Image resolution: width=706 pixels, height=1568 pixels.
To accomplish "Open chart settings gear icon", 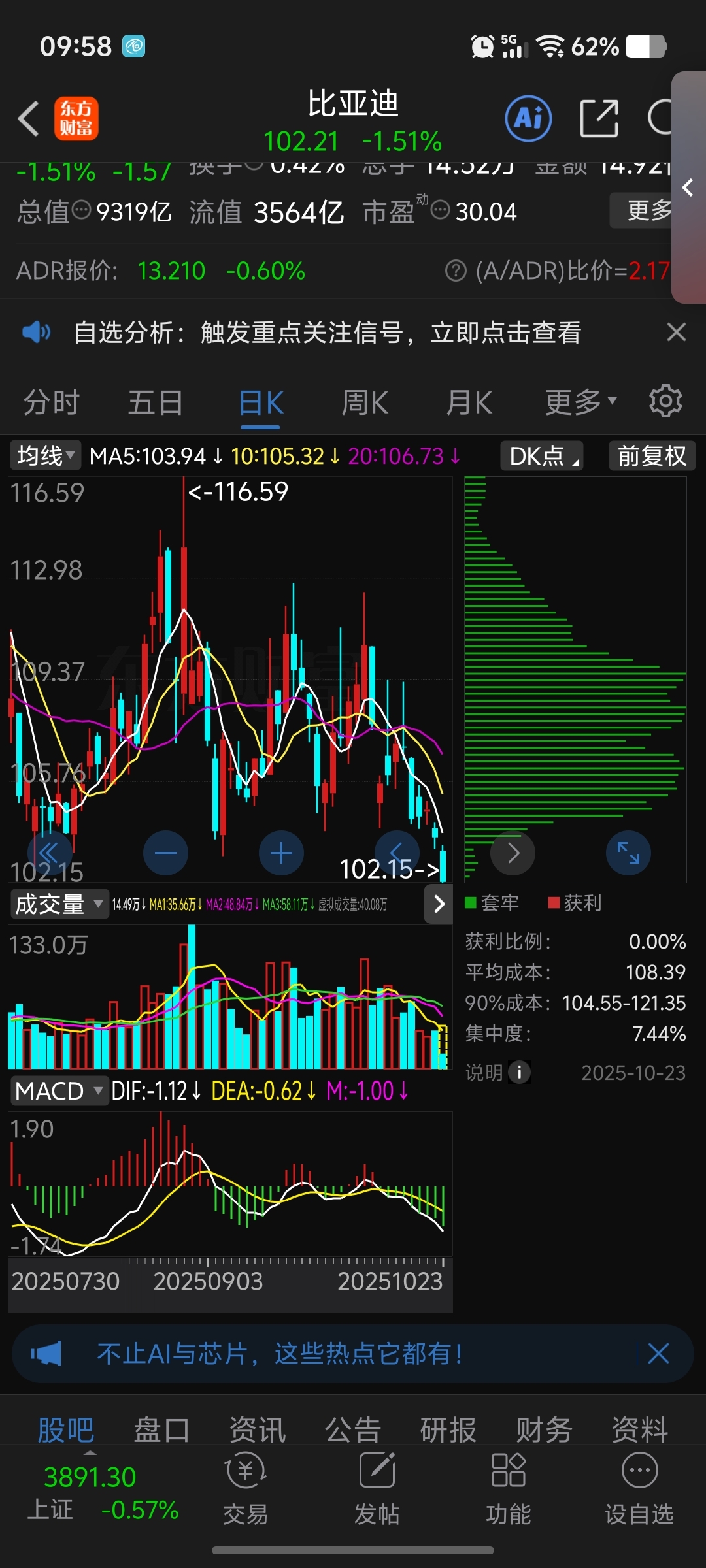I will [x=665, y=401].
